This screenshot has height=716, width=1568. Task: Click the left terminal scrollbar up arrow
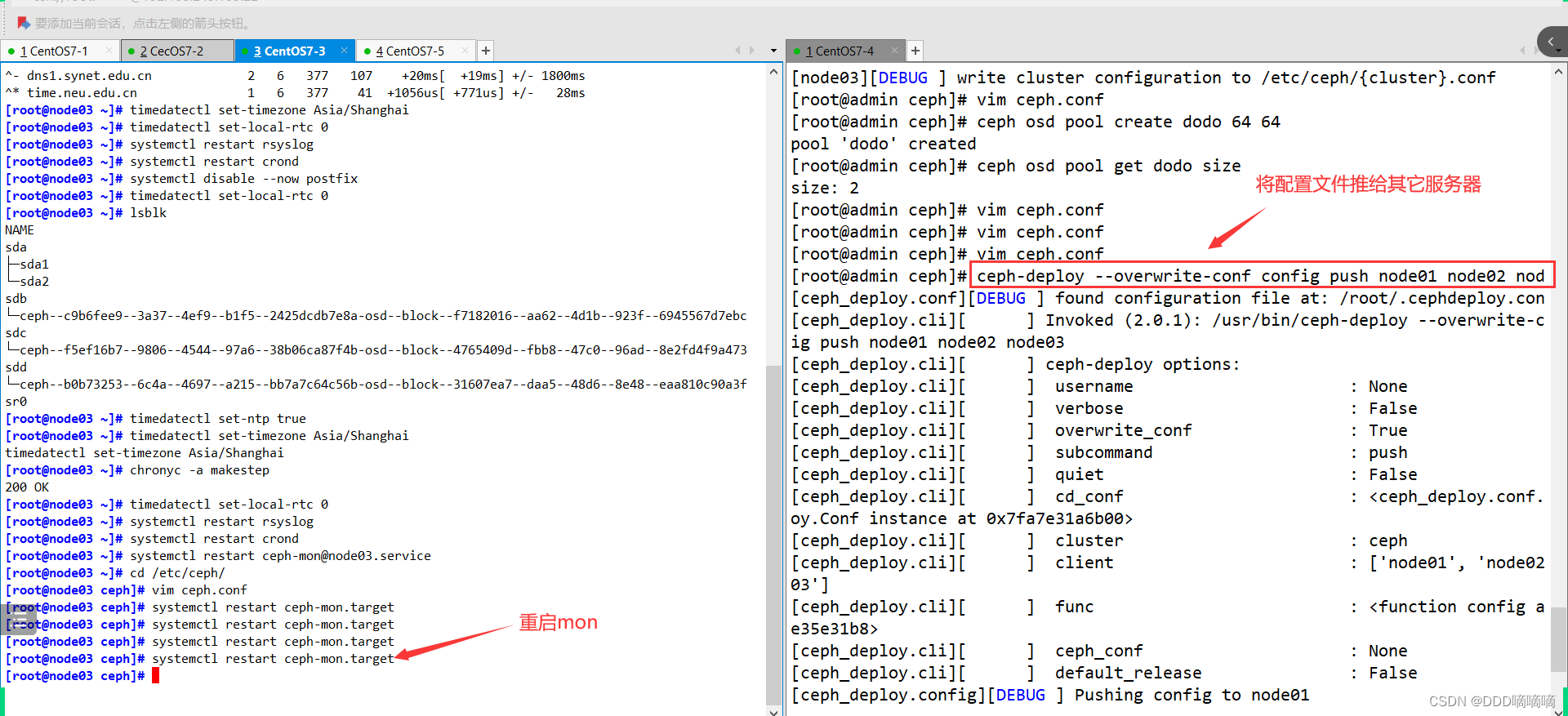[774, 72]
